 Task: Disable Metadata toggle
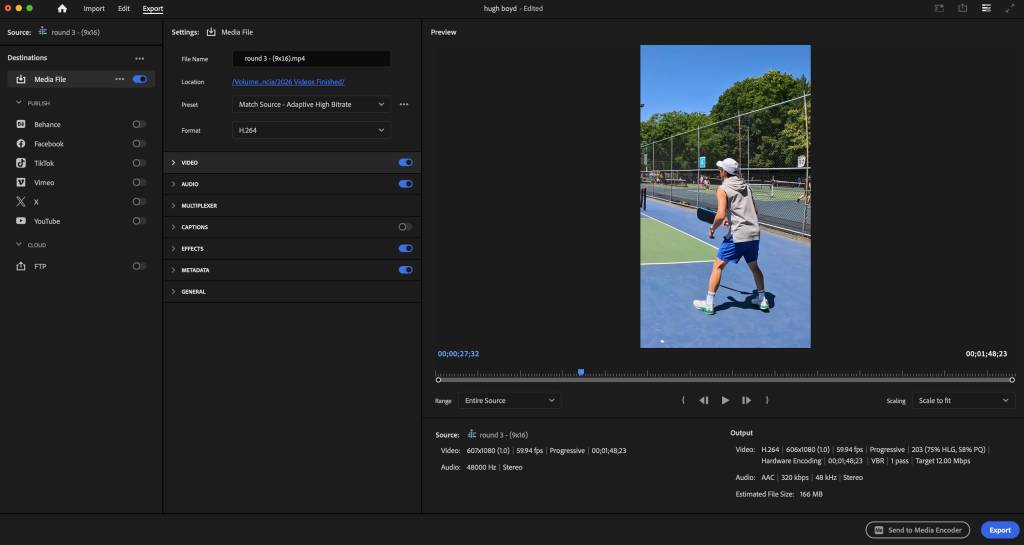point(406,270)
